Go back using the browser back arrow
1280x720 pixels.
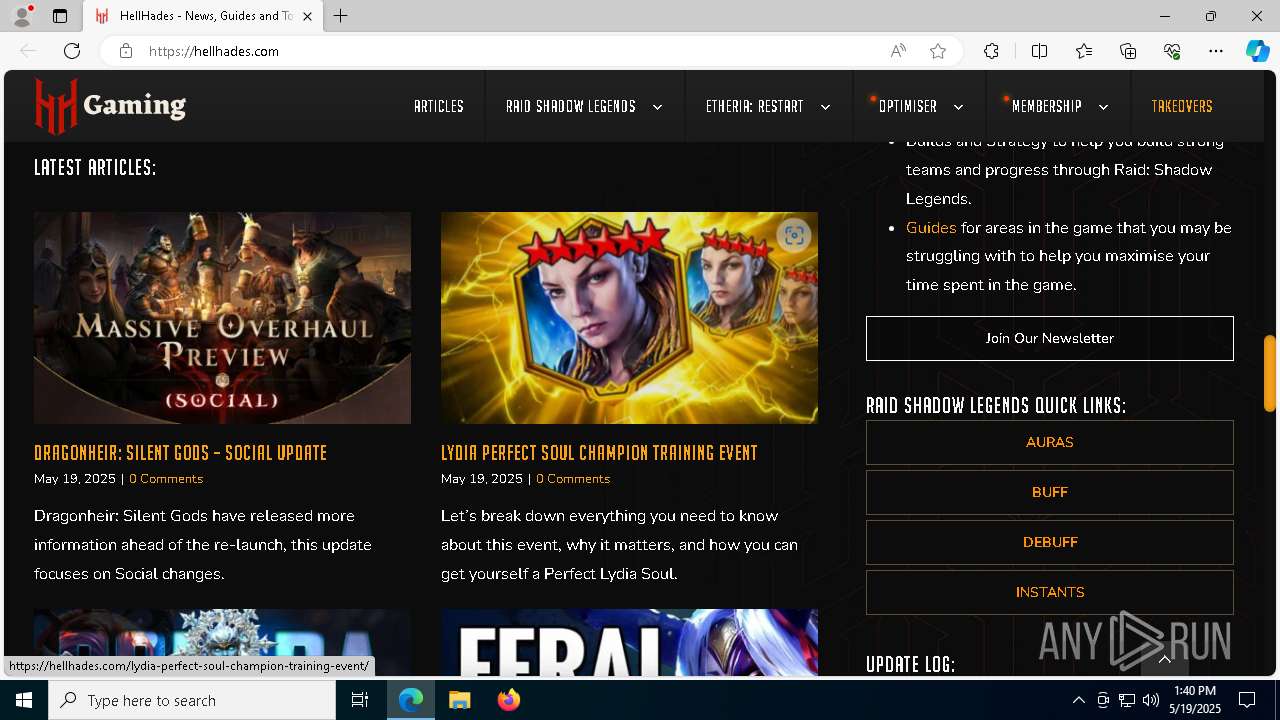pos(28,51)
